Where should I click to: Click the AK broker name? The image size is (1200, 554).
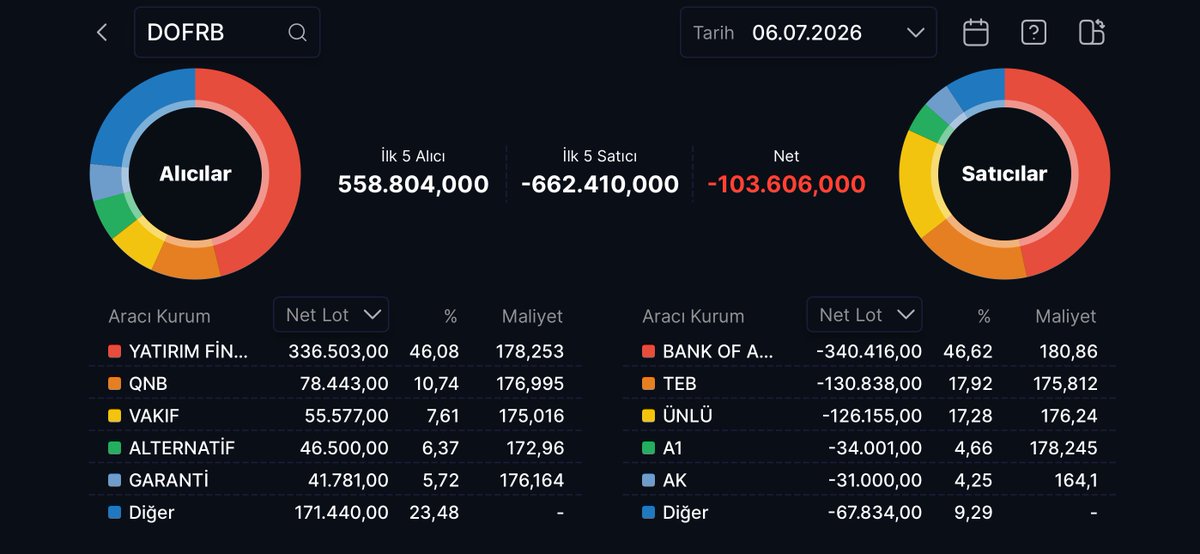(675, 481)
